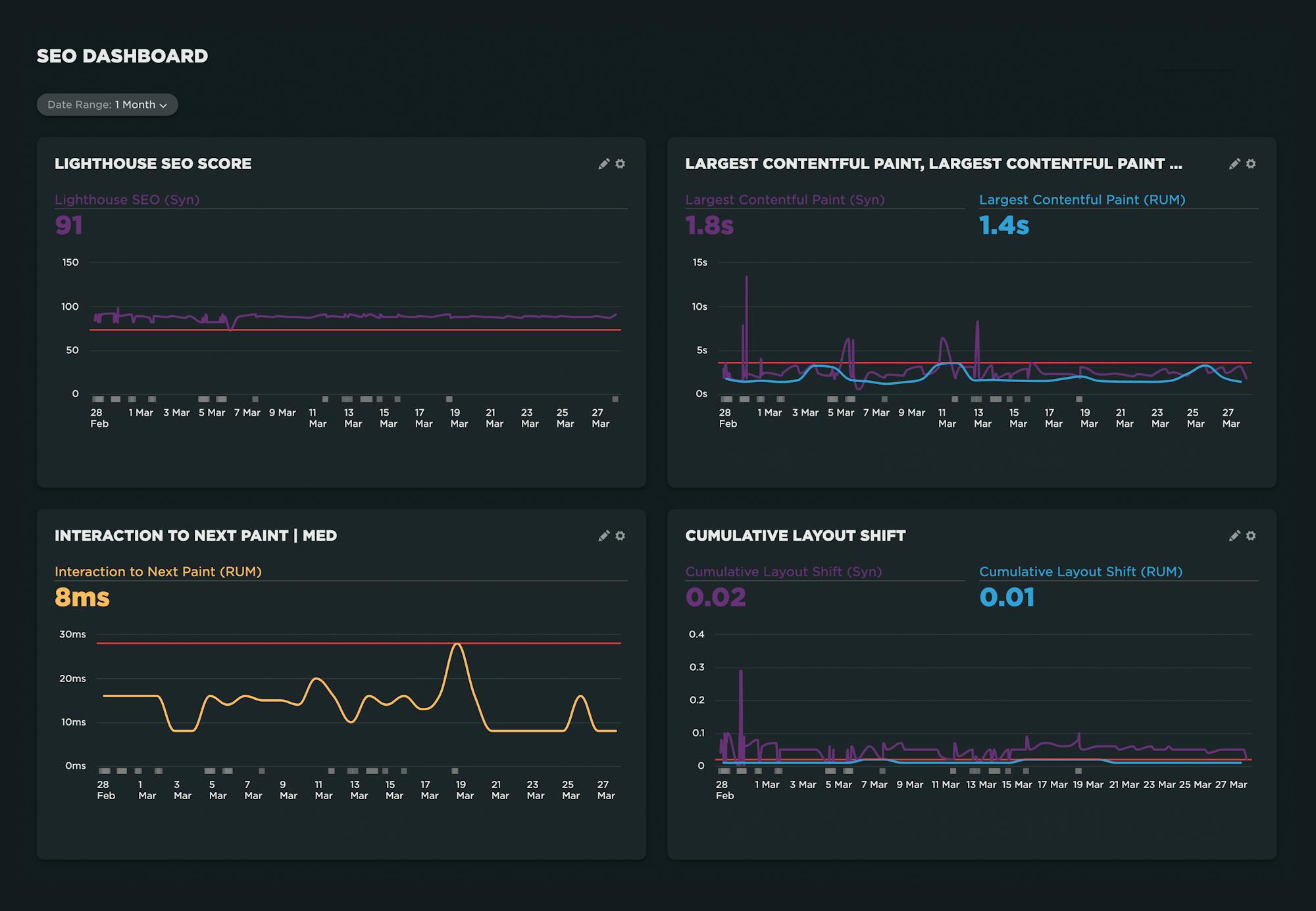Toggle Cumulative Layout Shift (Syn) legend
Viewport: 1316px width, 911px height.
[x=783, y=572]
